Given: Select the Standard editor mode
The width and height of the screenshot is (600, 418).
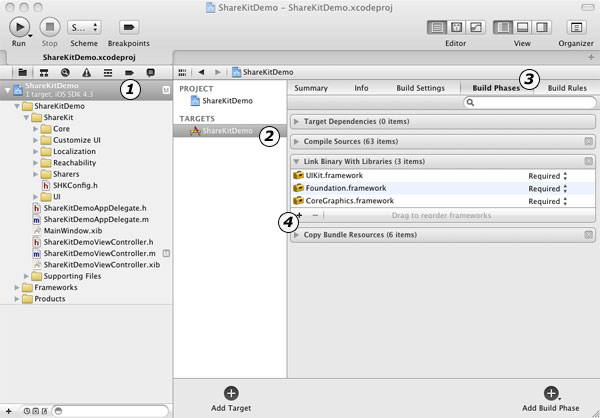Looking at the screenshot, I should point(437,28).
